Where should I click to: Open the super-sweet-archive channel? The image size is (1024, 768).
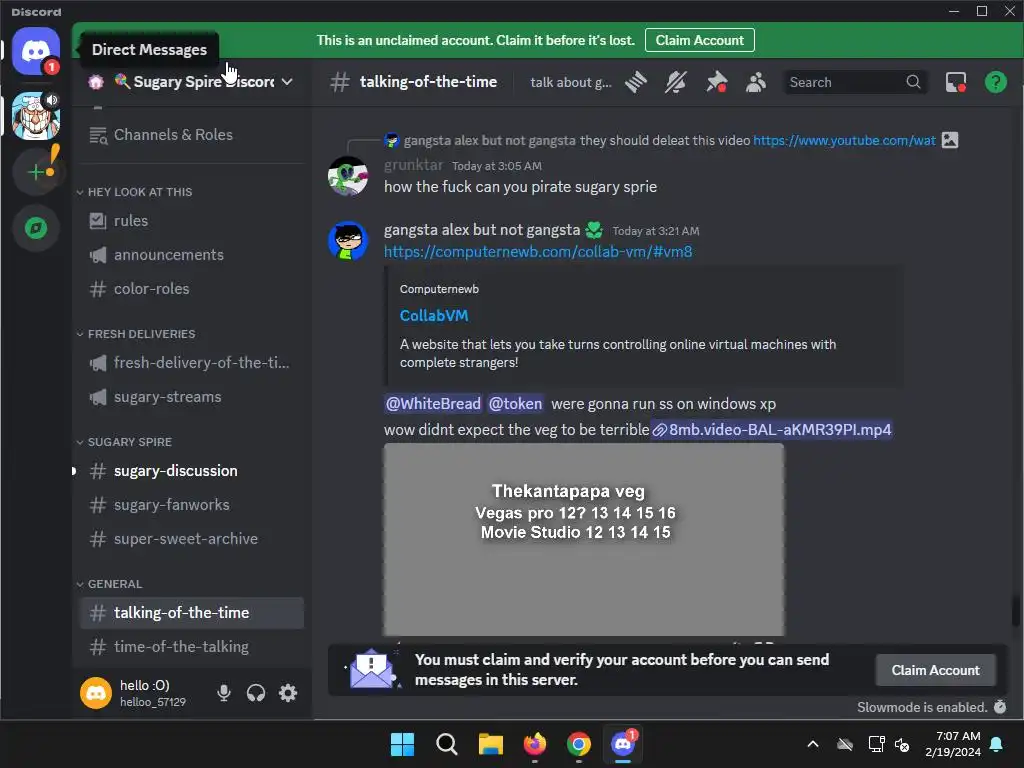[x=191, y=539]
